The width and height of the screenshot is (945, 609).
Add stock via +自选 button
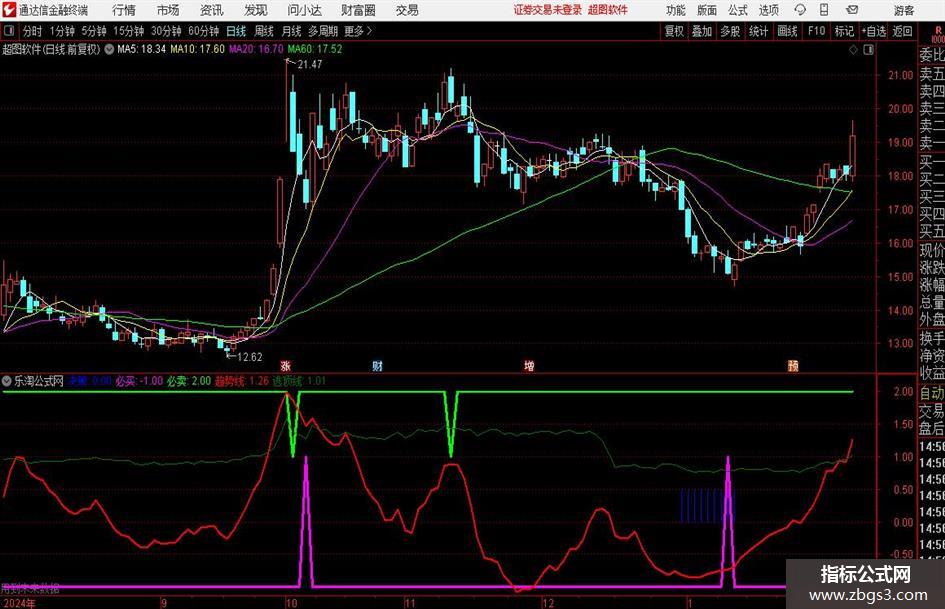pos(874,31)
